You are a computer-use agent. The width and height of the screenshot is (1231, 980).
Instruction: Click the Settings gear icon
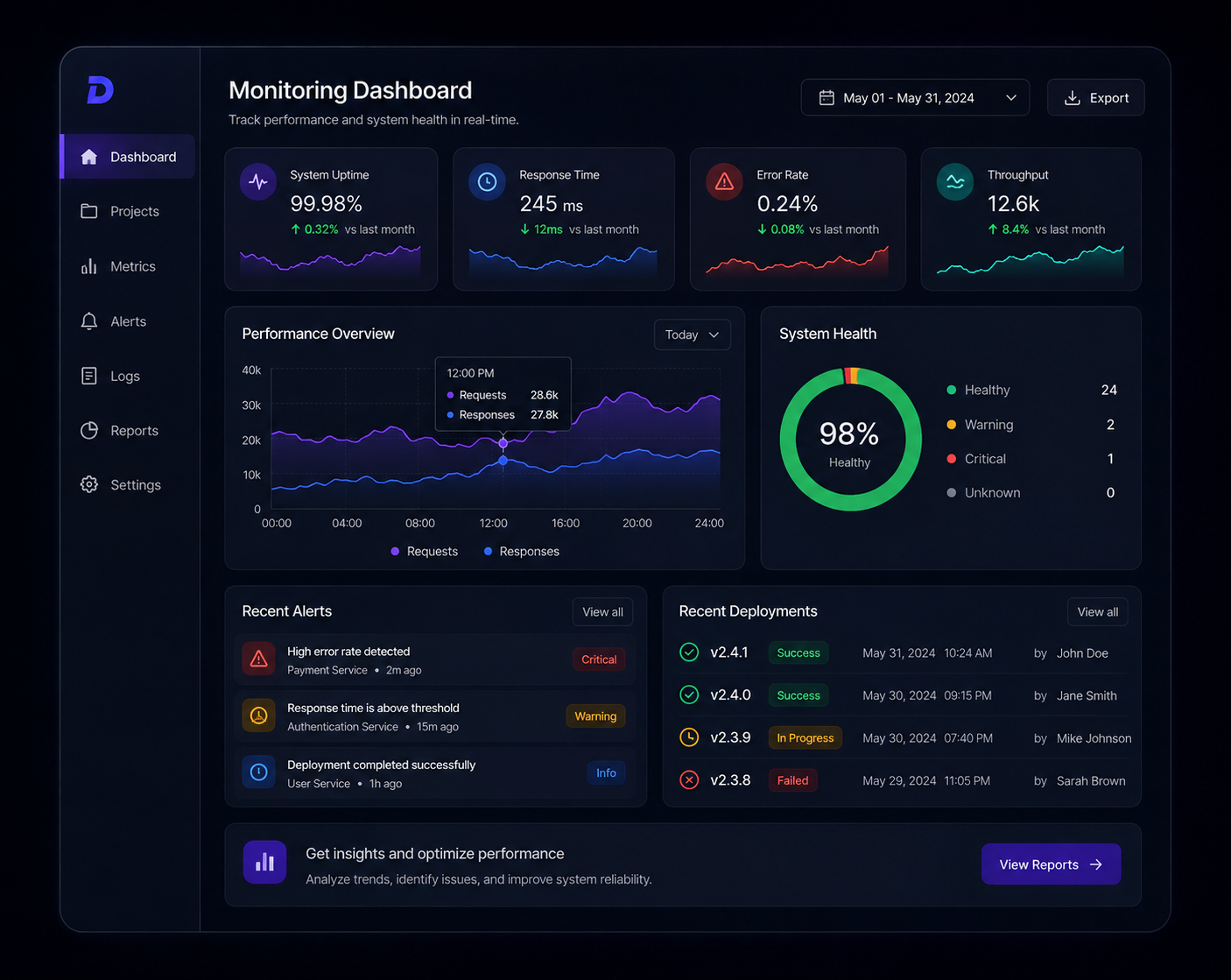(x=88, y=484)
